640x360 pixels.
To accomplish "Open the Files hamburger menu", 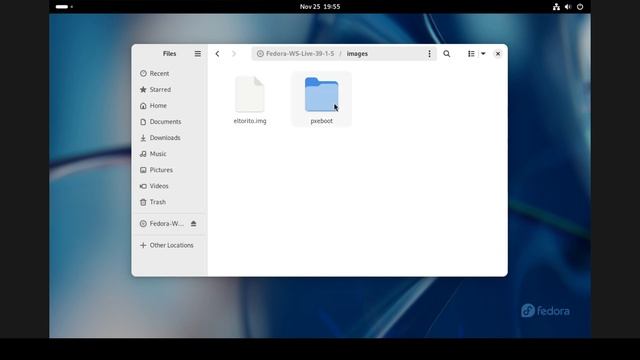I will [198, 53].
